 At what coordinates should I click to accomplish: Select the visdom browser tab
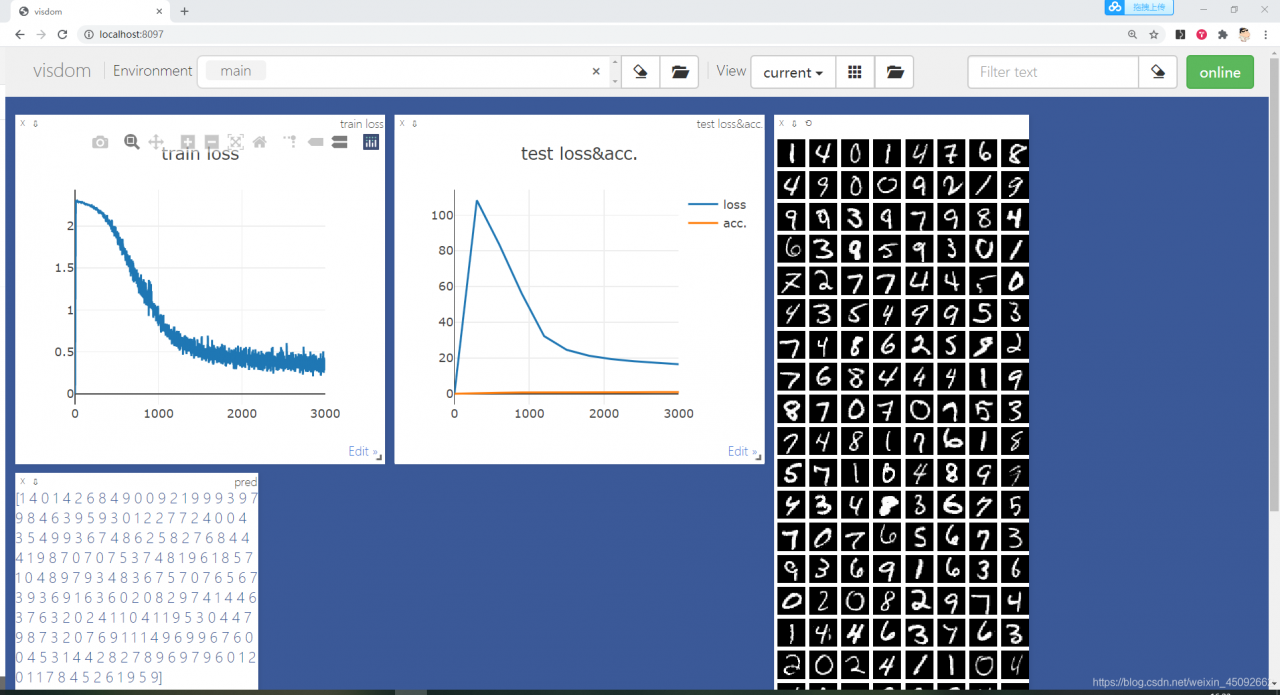pos(92,11)
